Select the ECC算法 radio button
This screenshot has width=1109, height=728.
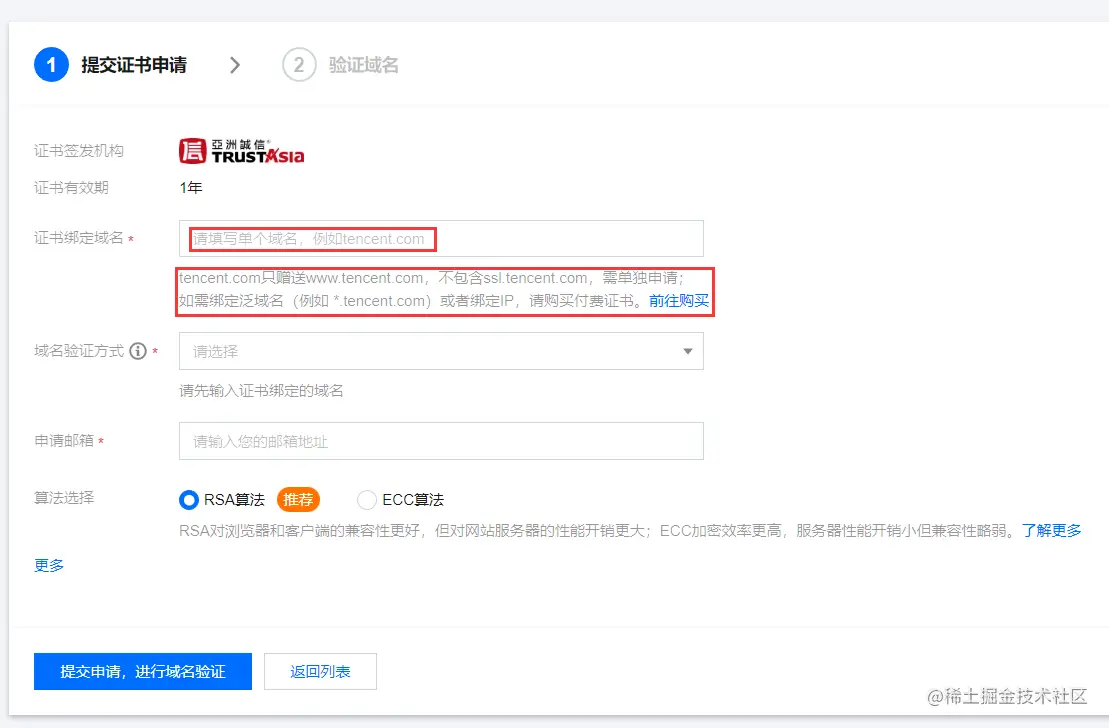click(x=366, y=500)
